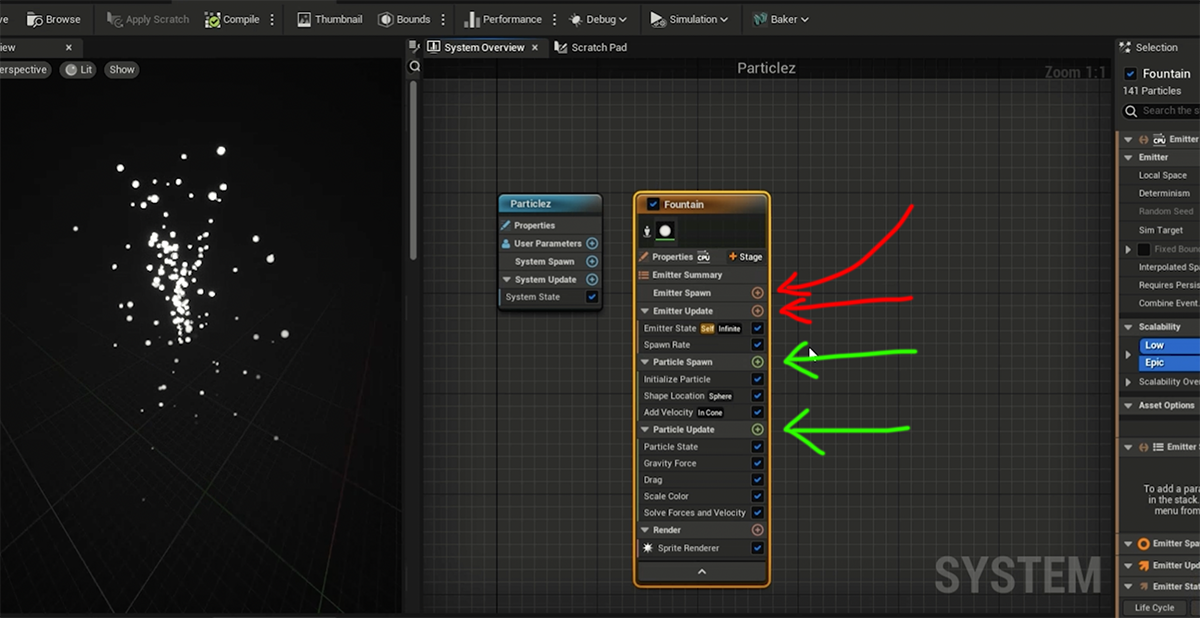
Task: Click the Thumbnail toolbar icon
Action: 329,19
